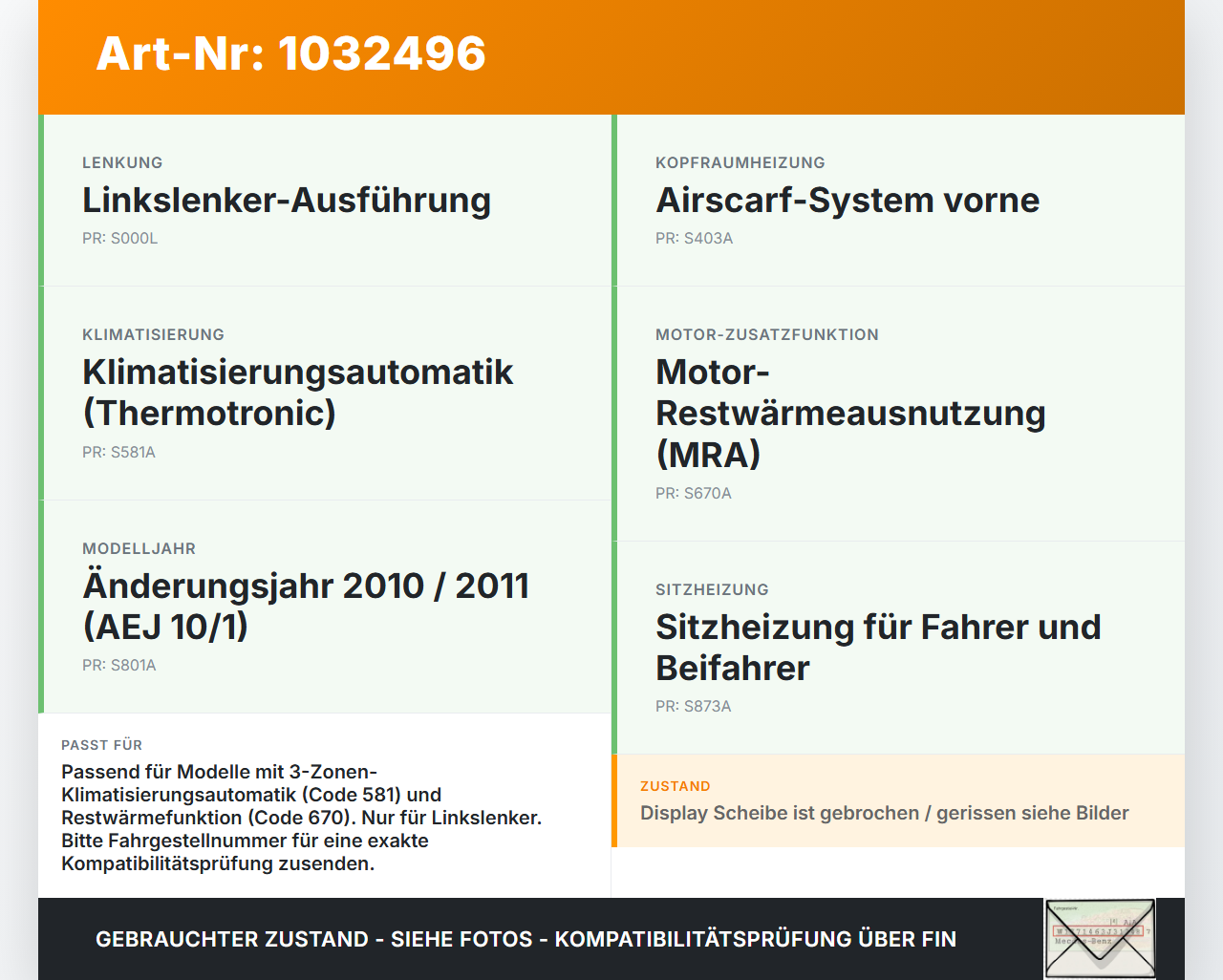Click Display Scheibe ist gebrochen text
Viewport: 1223px width, 980px height.
point(885,814)
